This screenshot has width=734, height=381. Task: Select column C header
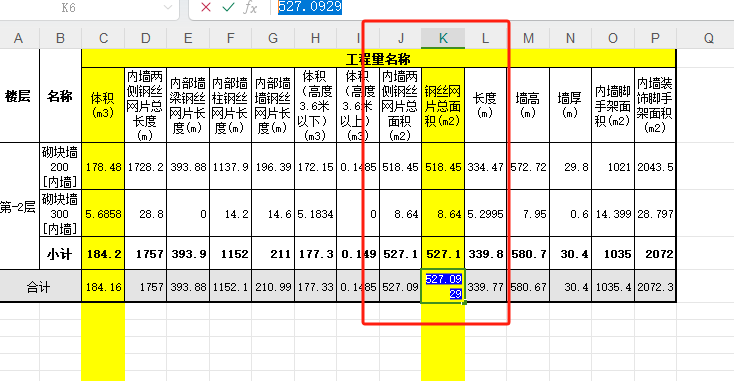tap(103, 38)
